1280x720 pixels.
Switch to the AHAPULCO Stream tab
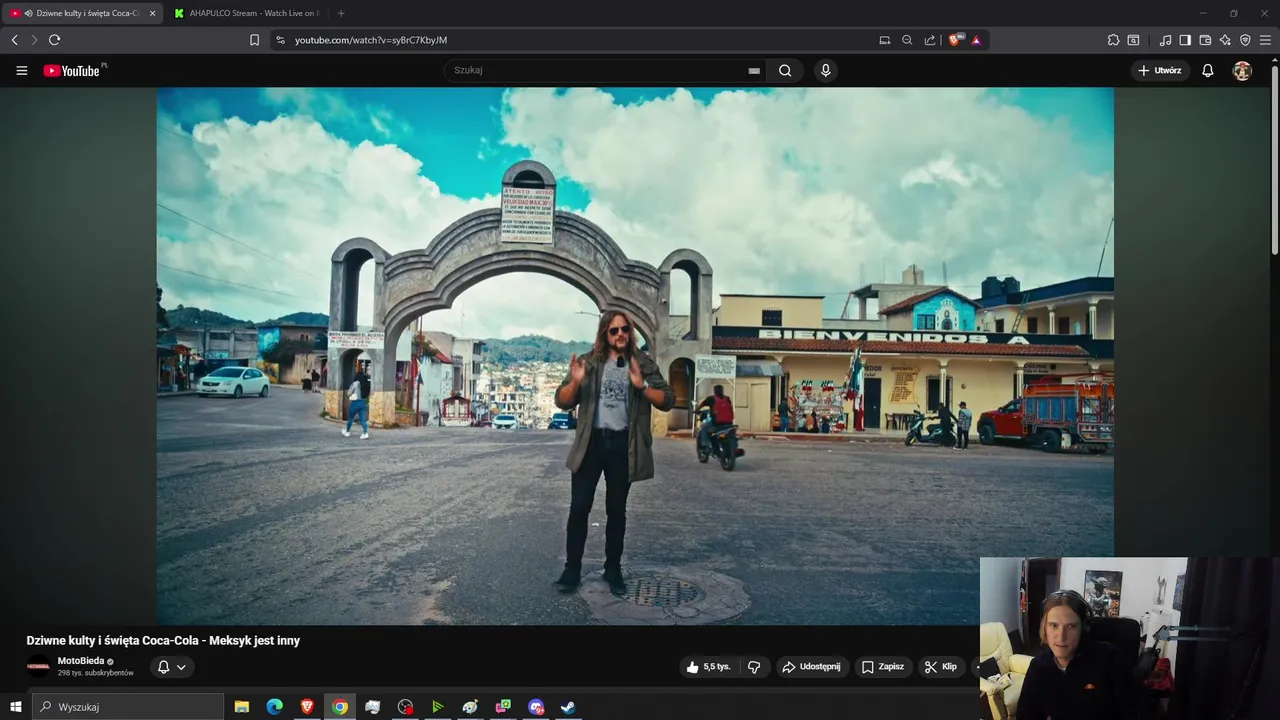pyautogui.click(x=250, y=13)
